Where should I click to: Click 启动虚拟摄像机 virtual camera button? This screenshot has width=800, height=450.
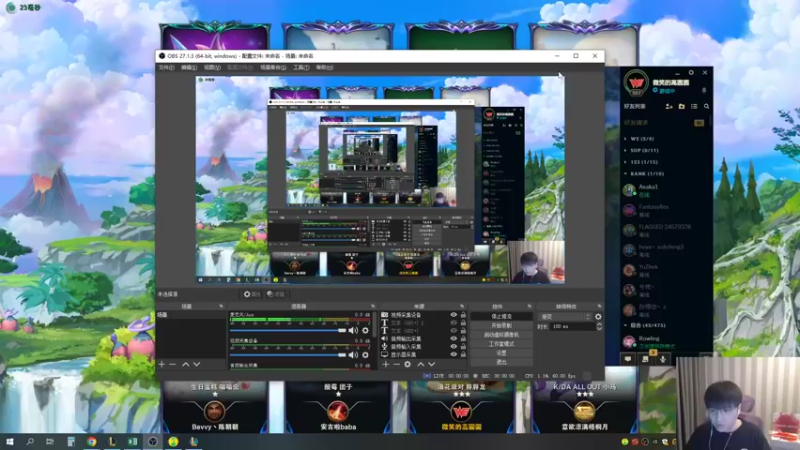pyautogui.click(x=502, y=335)
